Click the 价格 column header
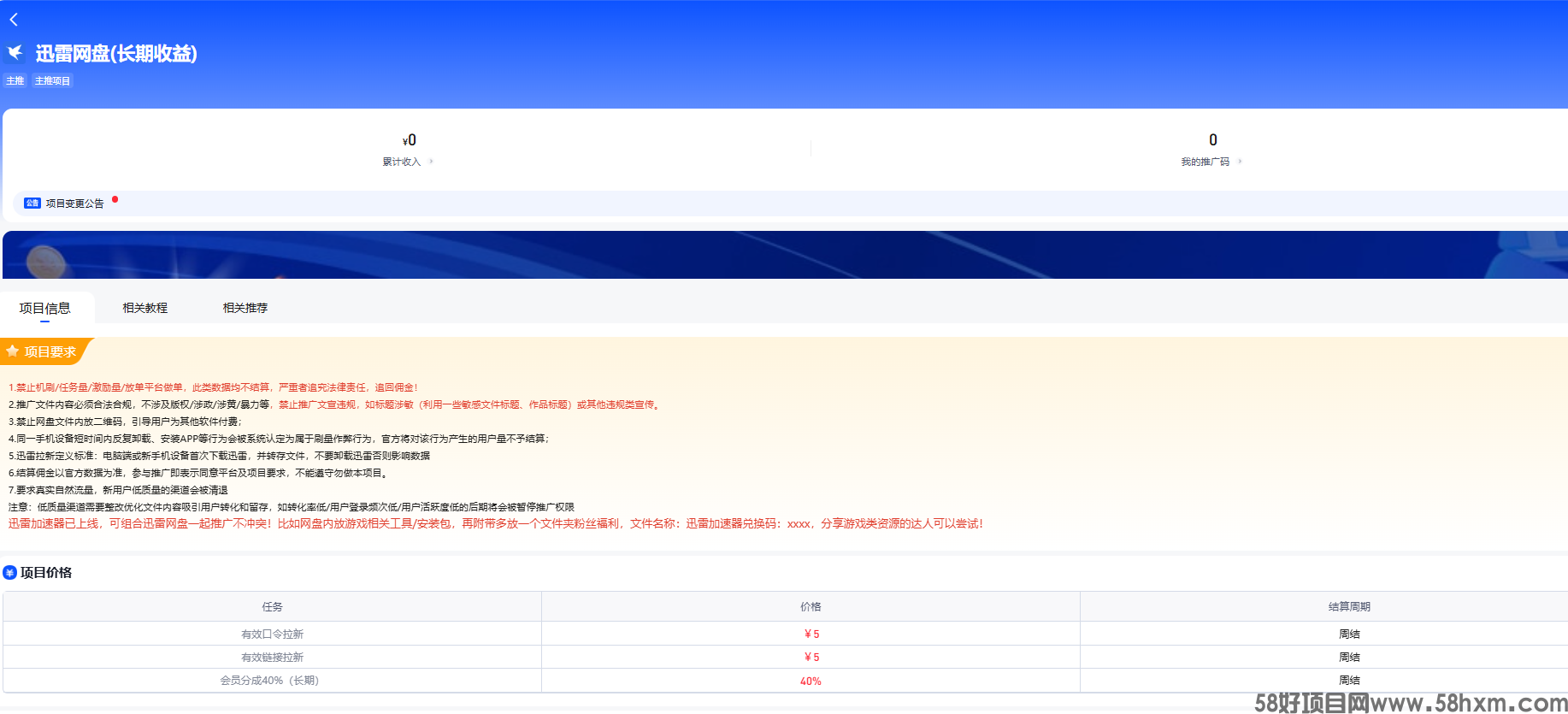1568x714 pixels. (x=811, y=606)
